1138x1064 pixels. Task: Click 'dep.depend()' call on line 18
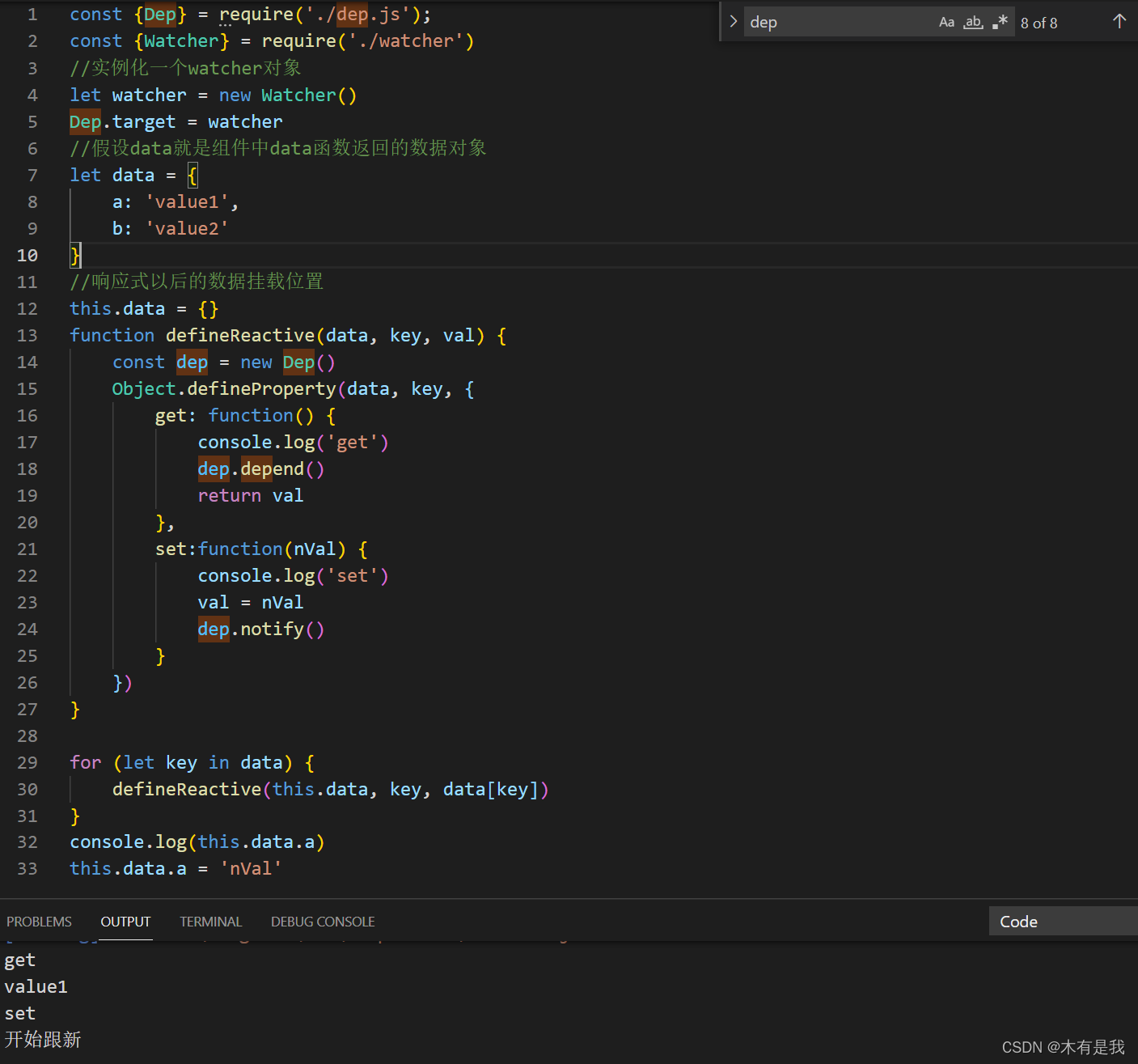coord(261,469)
